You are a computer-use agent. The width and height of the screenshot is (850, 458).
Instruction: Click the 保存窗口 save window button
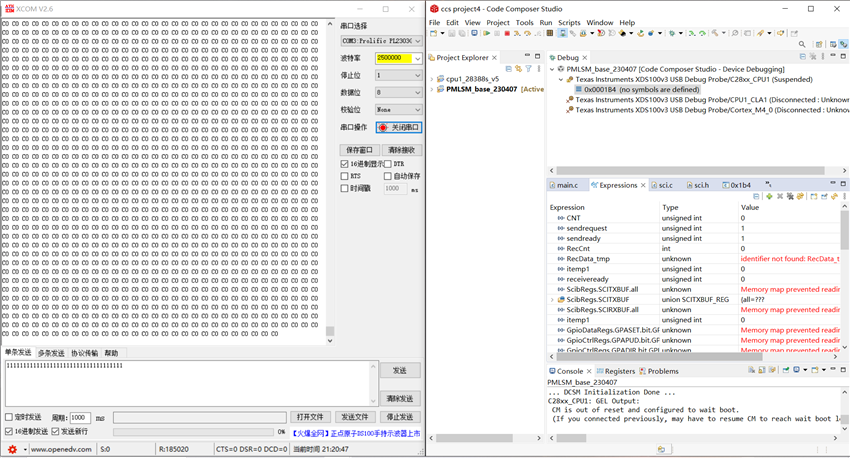(x=359, y=150)
